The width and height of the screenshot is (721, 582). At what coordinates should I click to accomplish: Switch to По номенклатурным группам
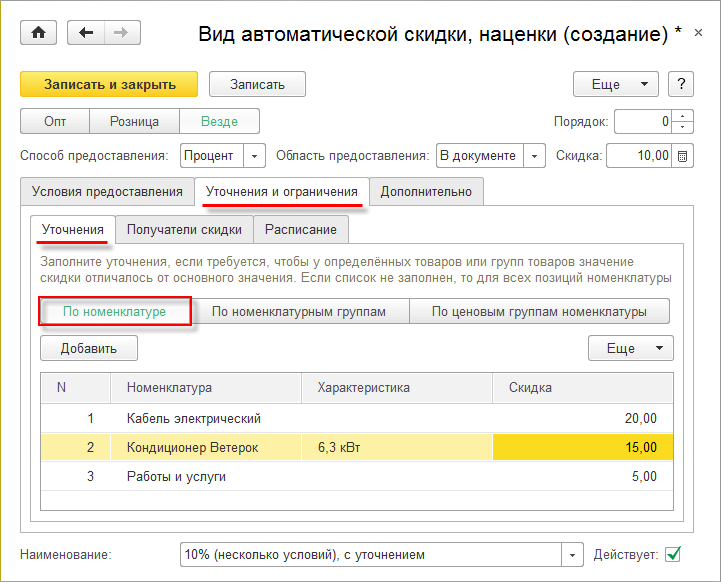299,312
